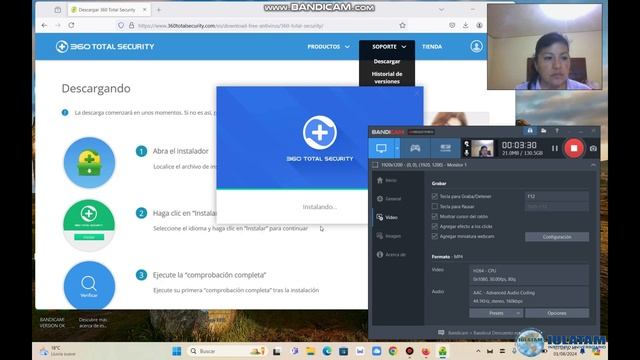Viewport: 640px width, 360px height.
Task: Open Firefox from the taskbar
Action: coord(426,351)
